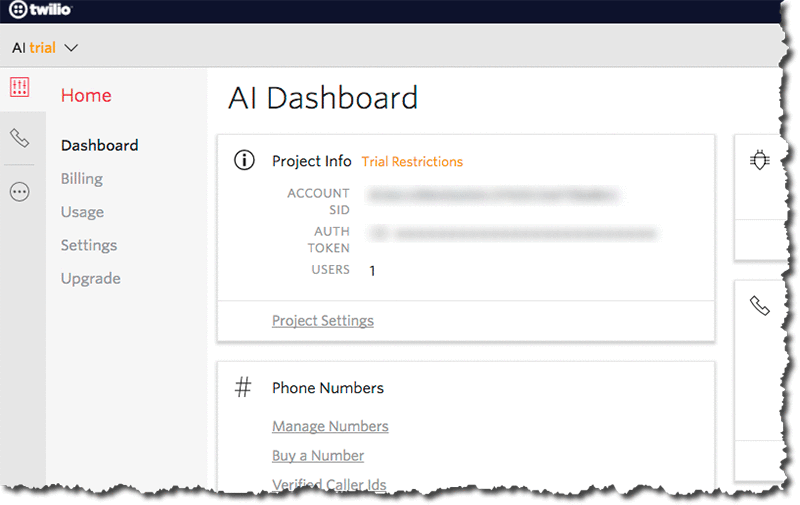Select Dashboard in the Home menu

click(x=99, y=145)
